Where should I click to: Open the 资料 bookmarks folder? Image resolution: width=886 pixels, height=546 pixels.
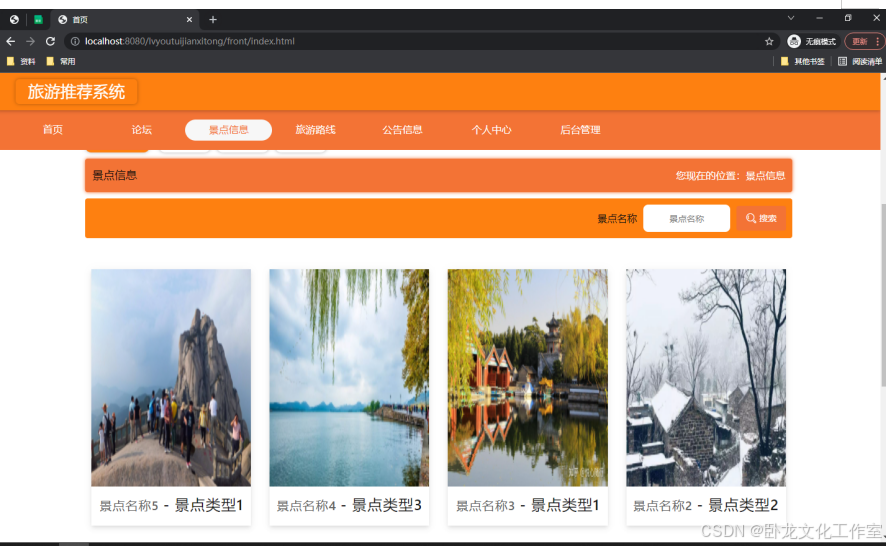(21, 61)
